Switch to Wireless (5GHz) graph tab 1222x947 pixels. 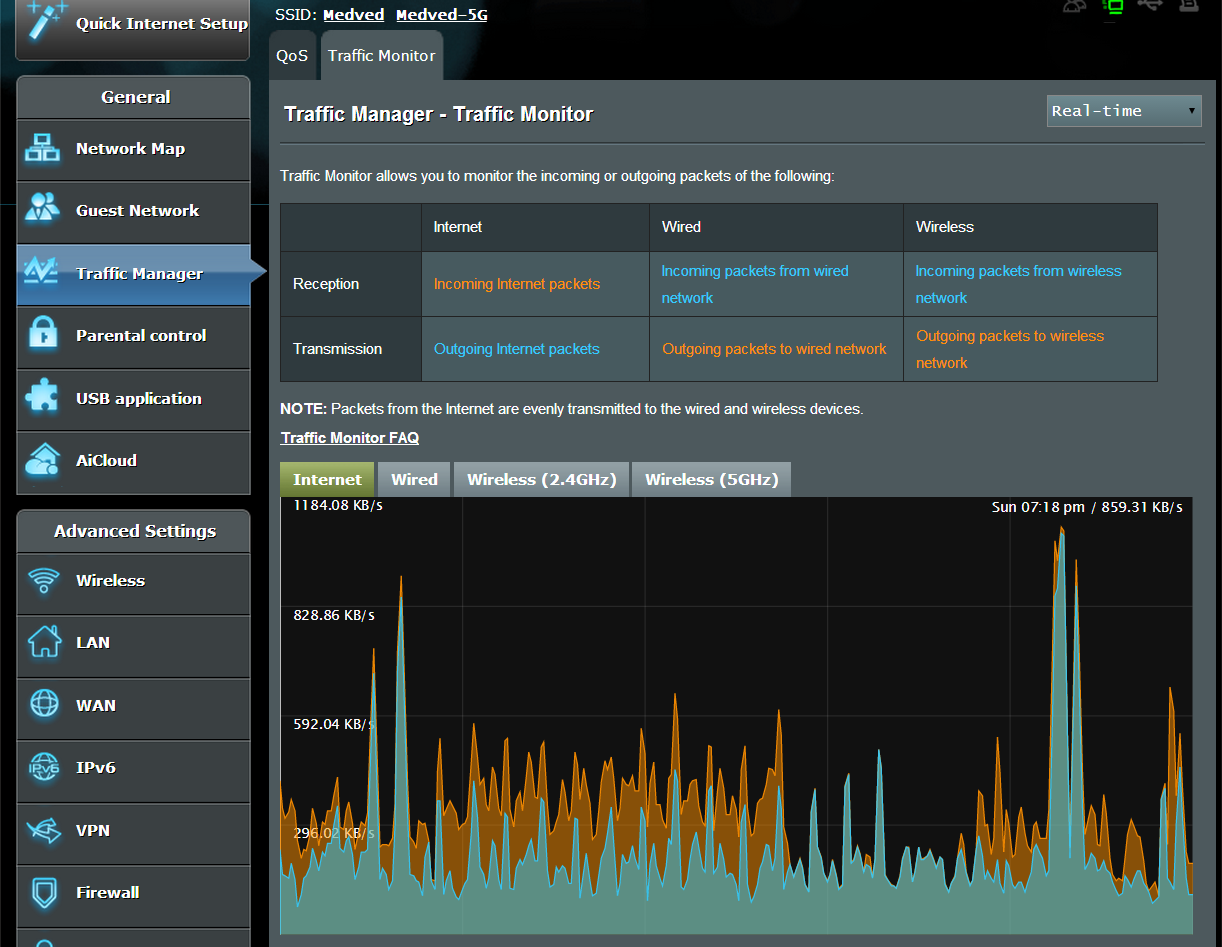pyautogui.click(x=711, y=480)
